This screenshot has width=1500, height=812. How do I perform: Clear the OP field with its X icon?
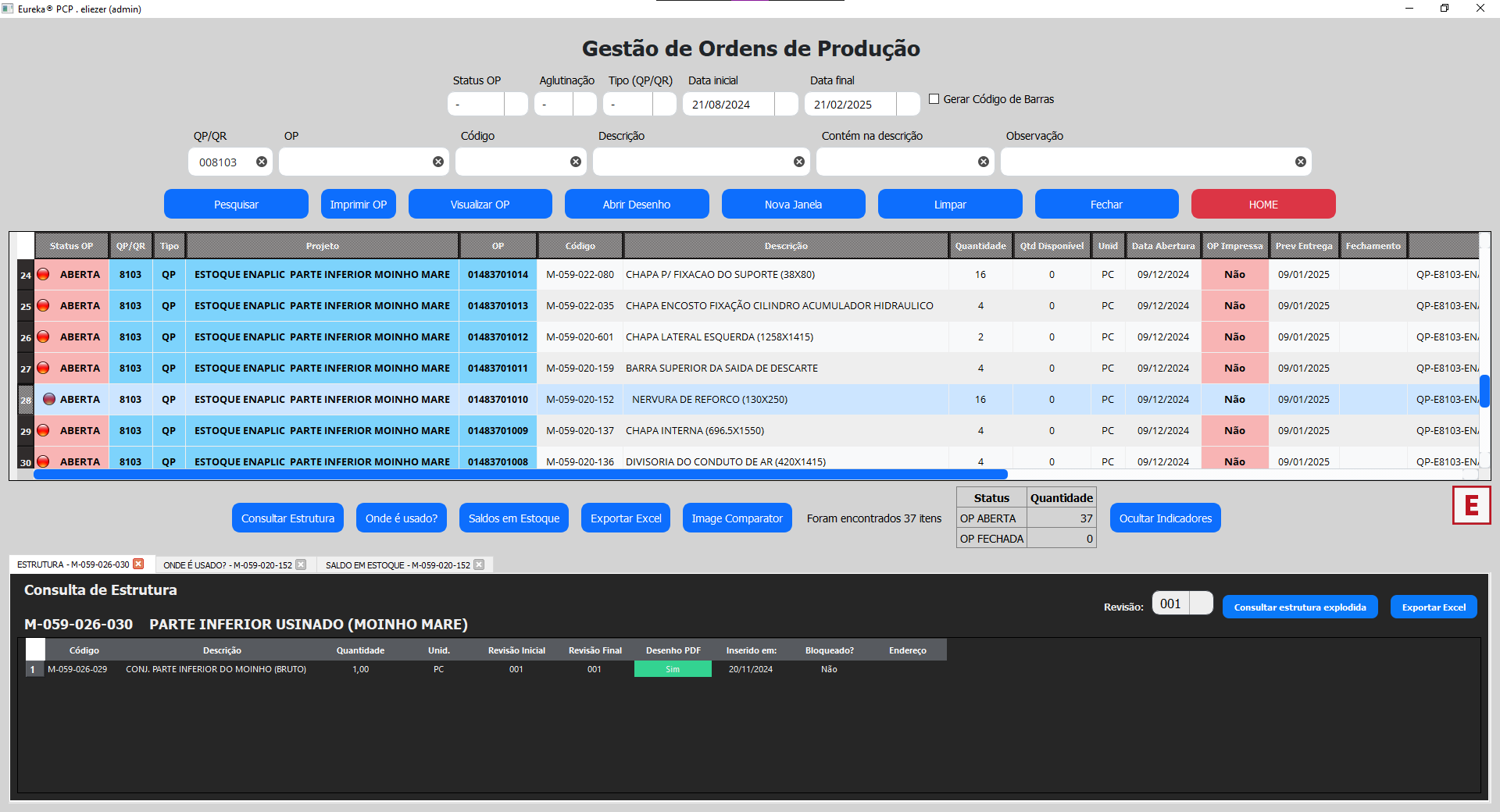point(438,162)
